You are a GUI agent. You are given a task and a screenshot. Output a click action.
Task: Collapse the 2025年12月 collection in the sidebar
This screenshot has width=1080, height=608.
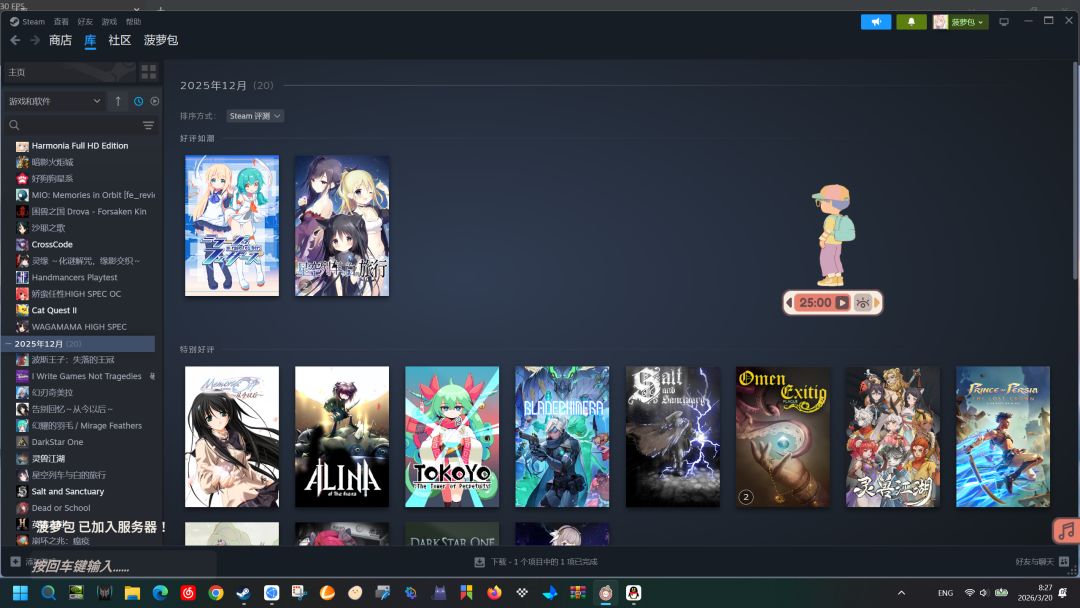pyautogui.click(x=8, y=344)
